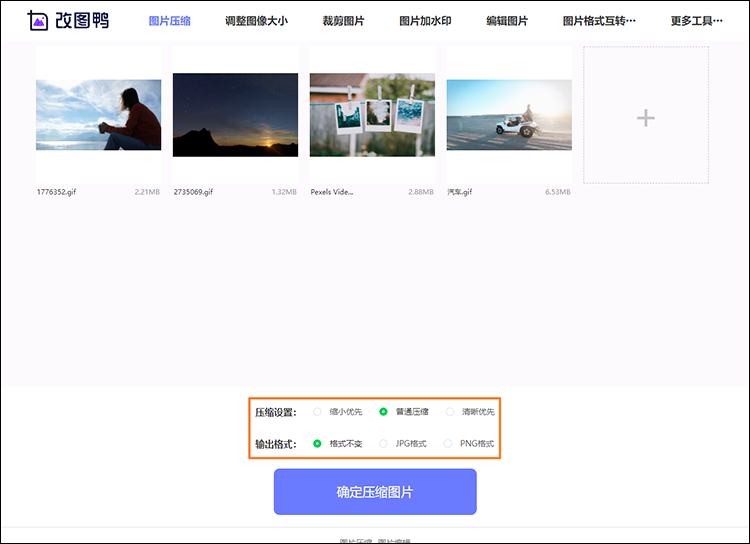
Task: Open the 图片压缩 tab
Action: click(x=169, y=21)
